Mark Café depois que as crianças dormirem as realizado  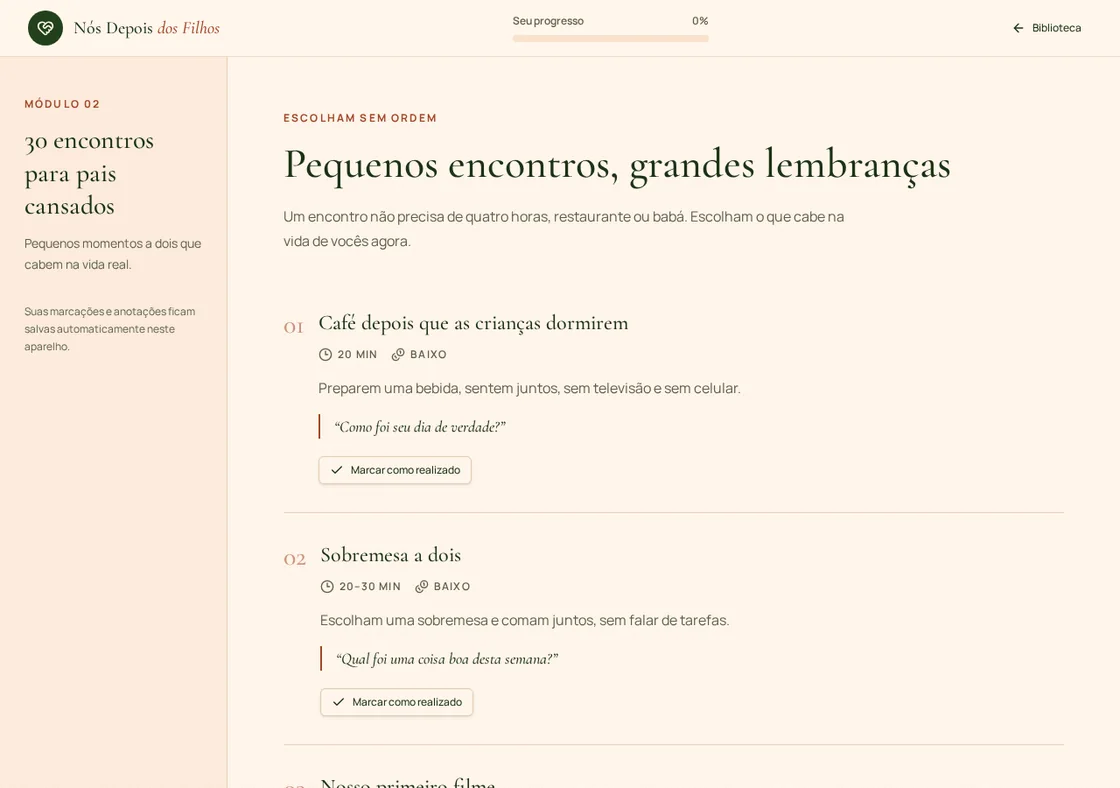click(x=395, y=470)
